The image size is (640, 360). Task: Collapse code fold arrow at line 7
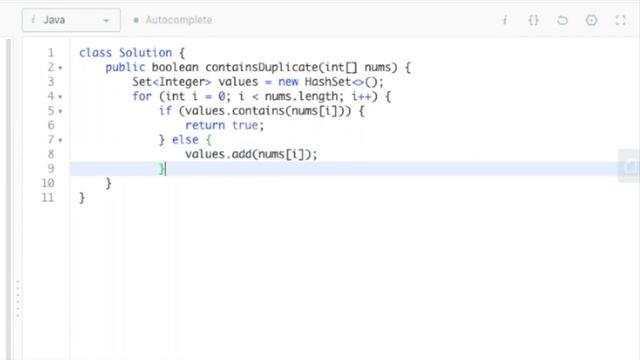pos(60,140)
